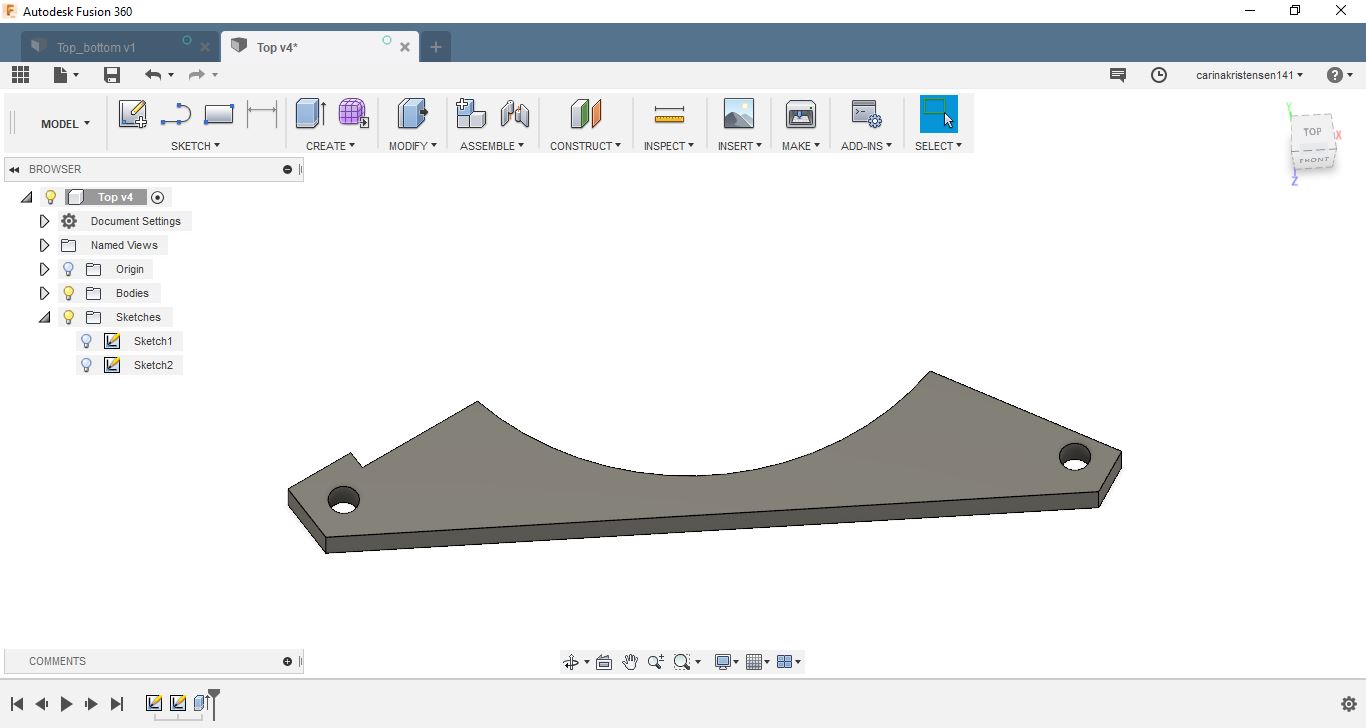Open the SKETCH menu

[195, 146]
